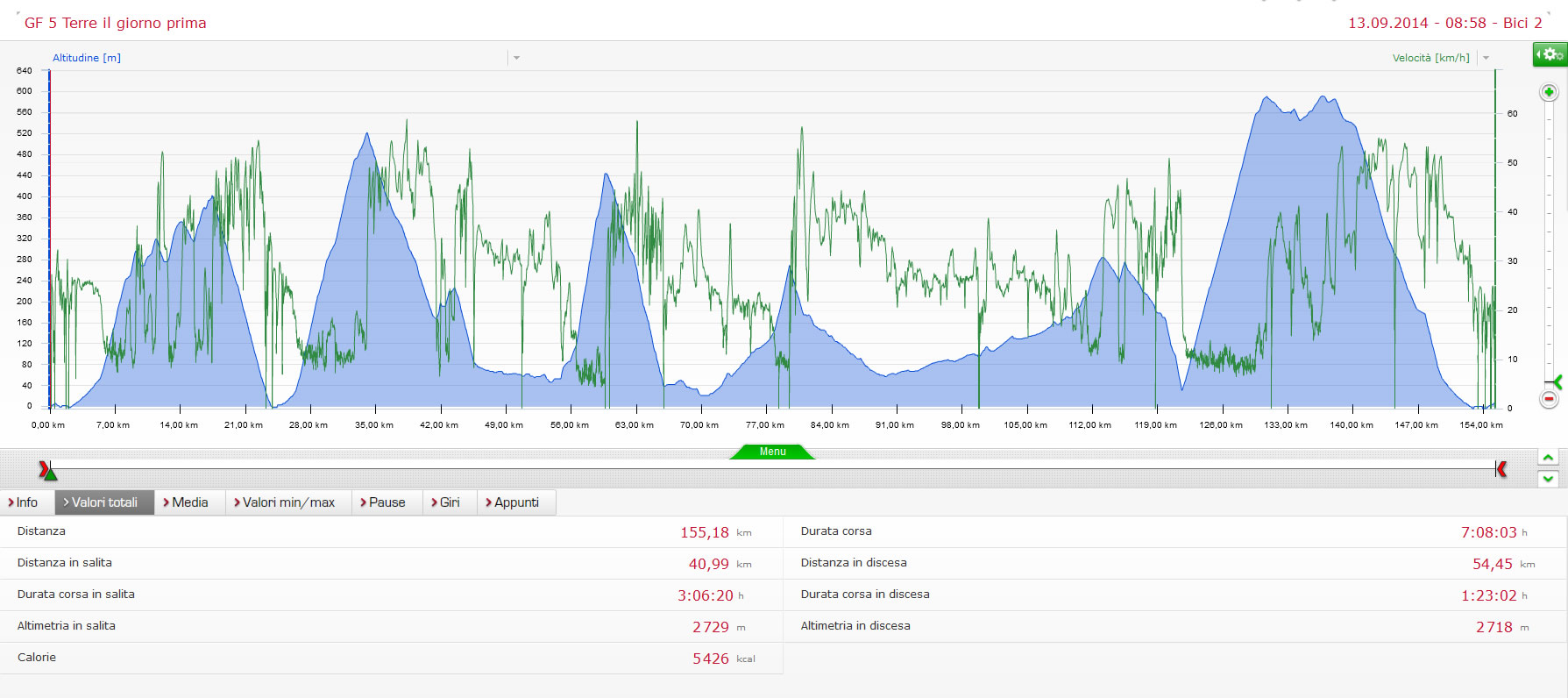Screen dimensions: 1568x698
Task: Open the Velocità [km/h] axis dropdown arrow
Action: (1486, 58)
